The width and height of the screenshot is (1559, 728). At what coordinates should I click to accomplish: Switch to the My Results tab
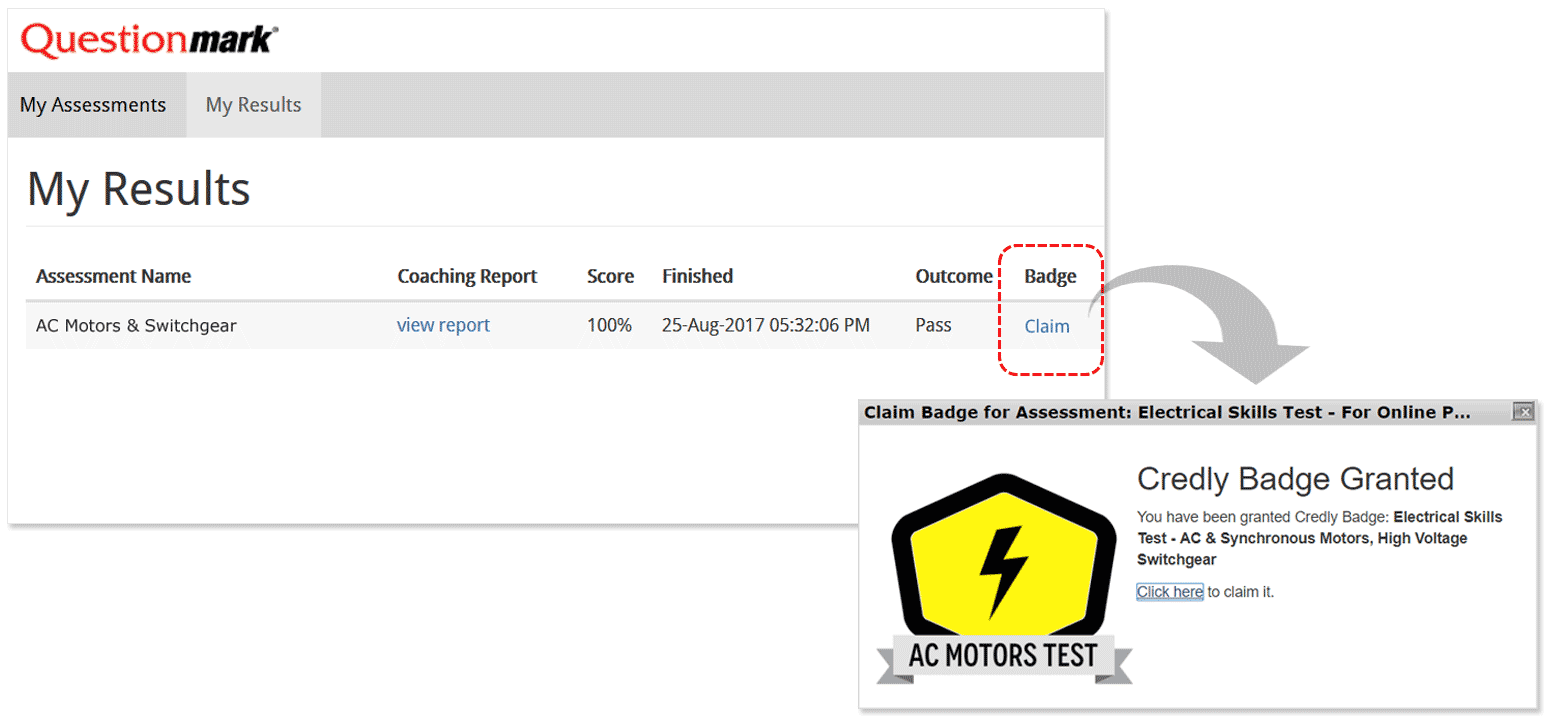(253, 105)
